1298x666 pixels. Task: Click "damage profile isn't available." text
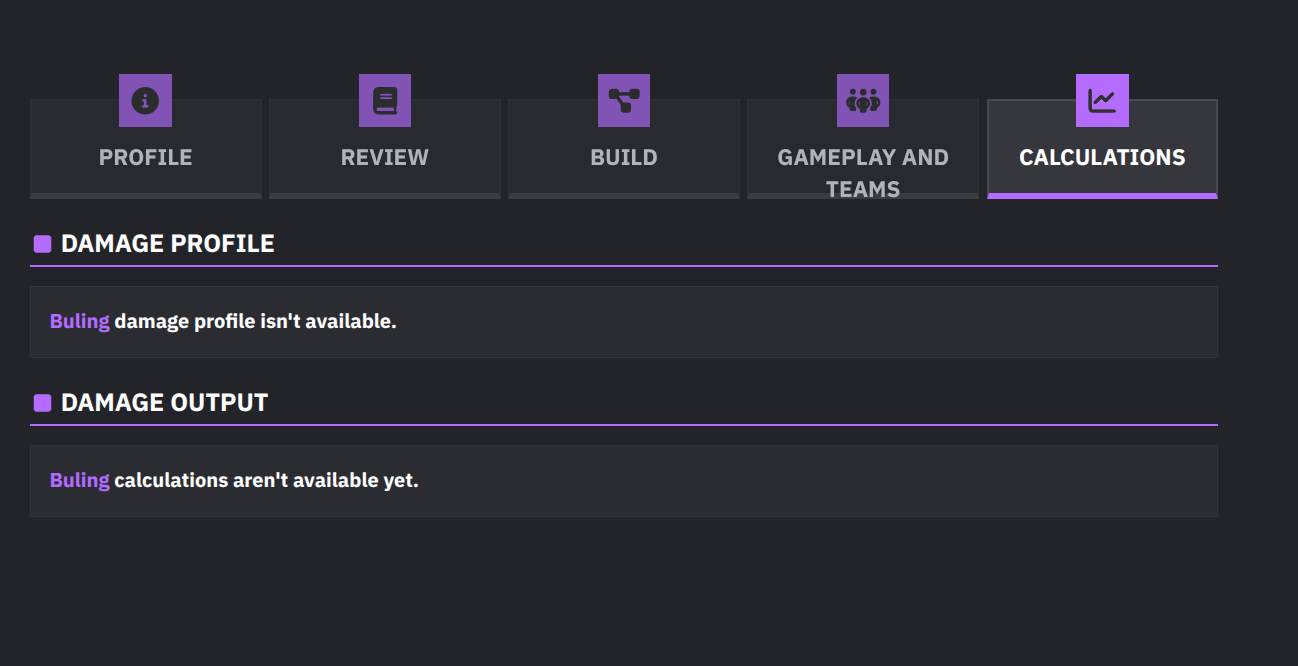pos(255,322)
